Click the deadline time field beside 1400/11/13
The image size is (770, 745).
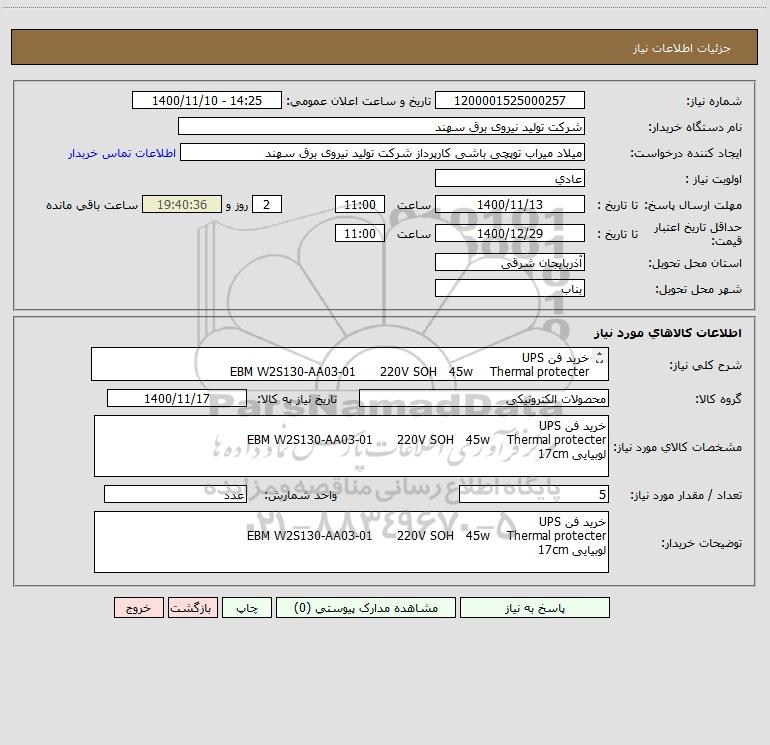(x=359, y=204)
